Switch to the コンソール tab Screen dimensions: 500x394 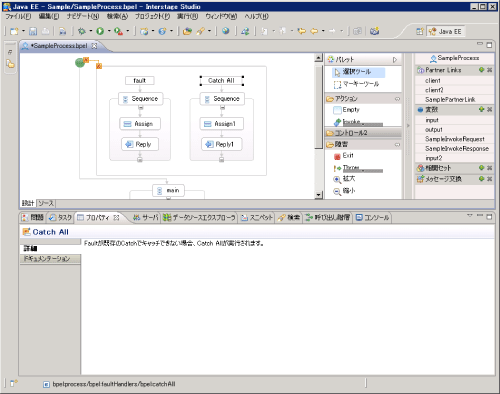(x=372, y=218)
